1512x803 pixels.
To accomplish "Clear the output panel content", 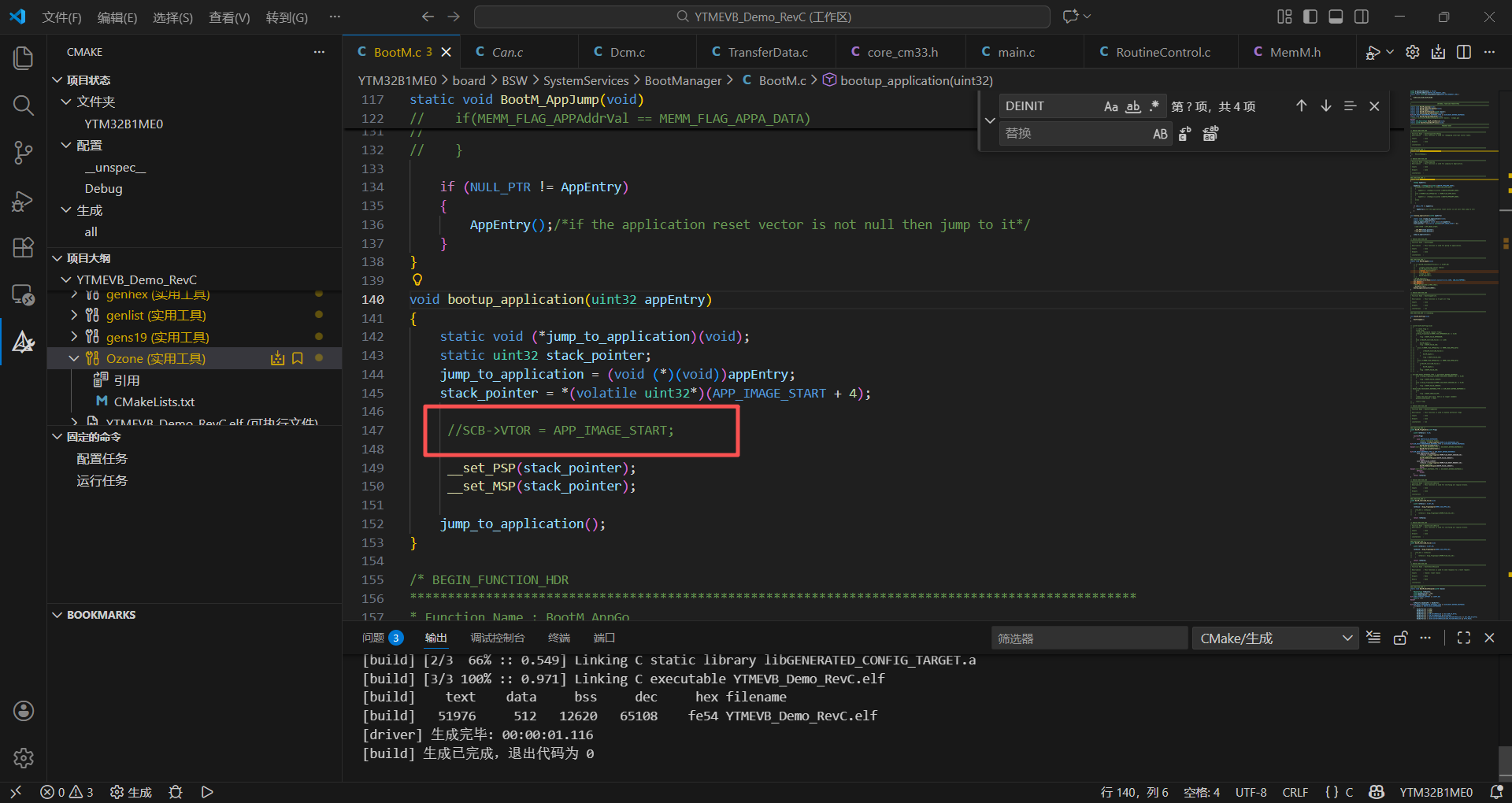I will click(1373, 638).
